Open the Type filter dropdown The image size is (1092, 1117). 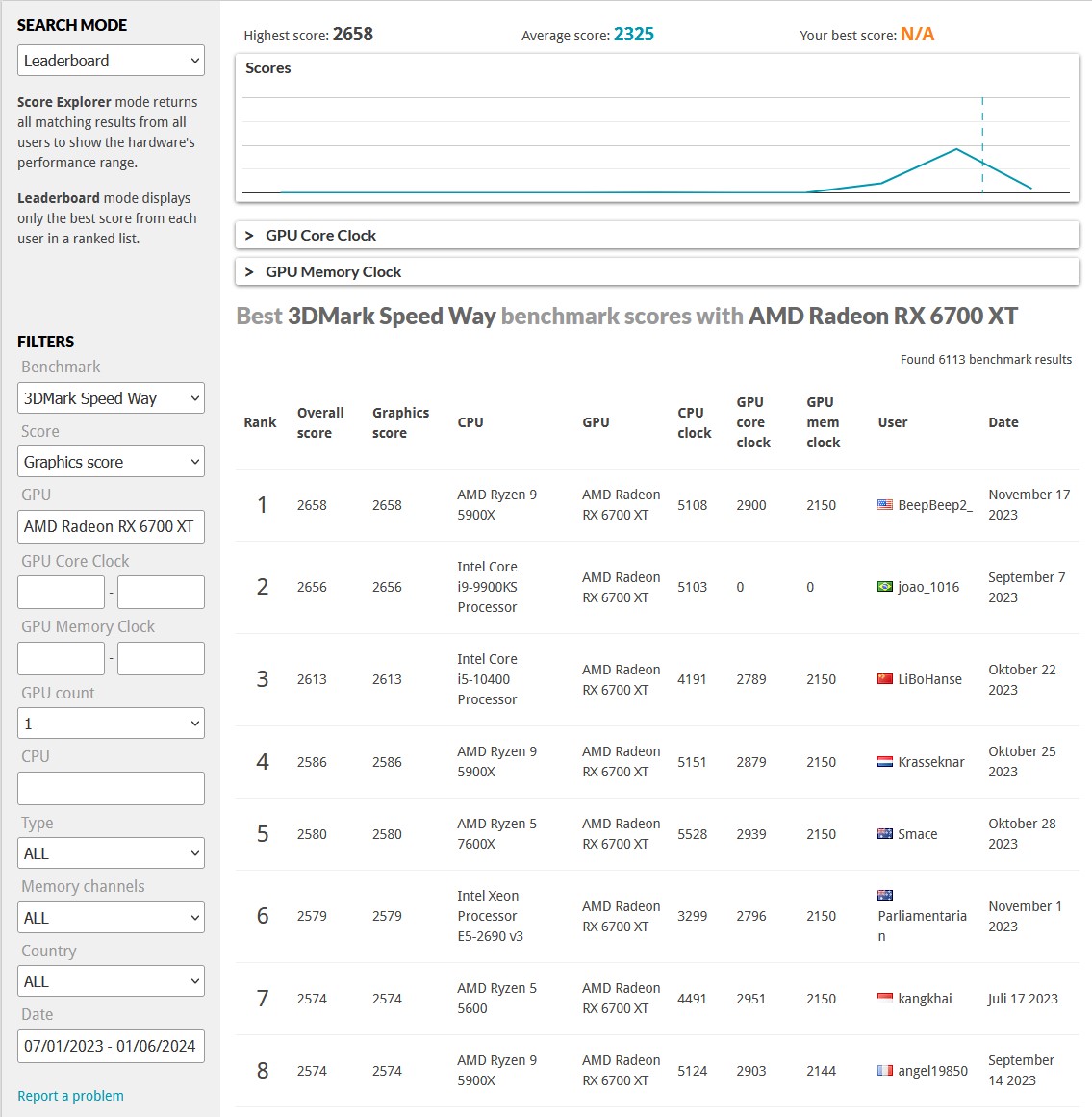pyautogui.click(x=111, y=852)
